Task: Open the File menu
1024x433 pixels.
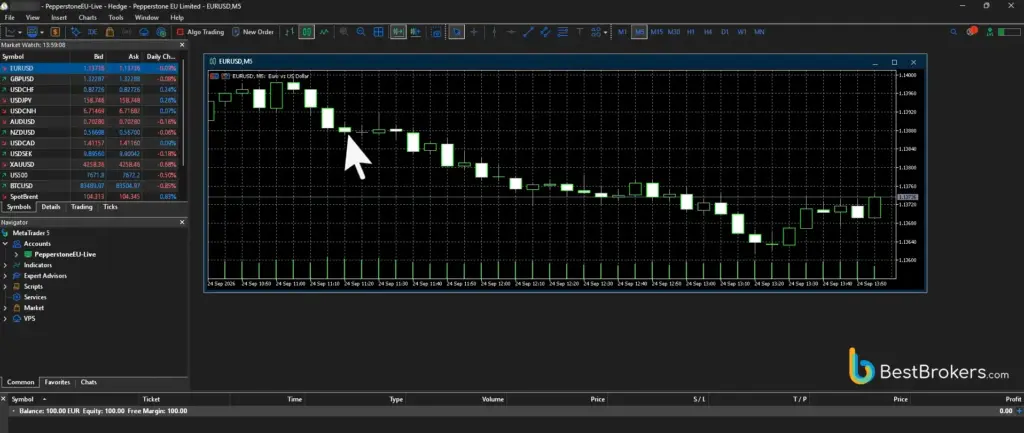Action: tap(10, 18)
